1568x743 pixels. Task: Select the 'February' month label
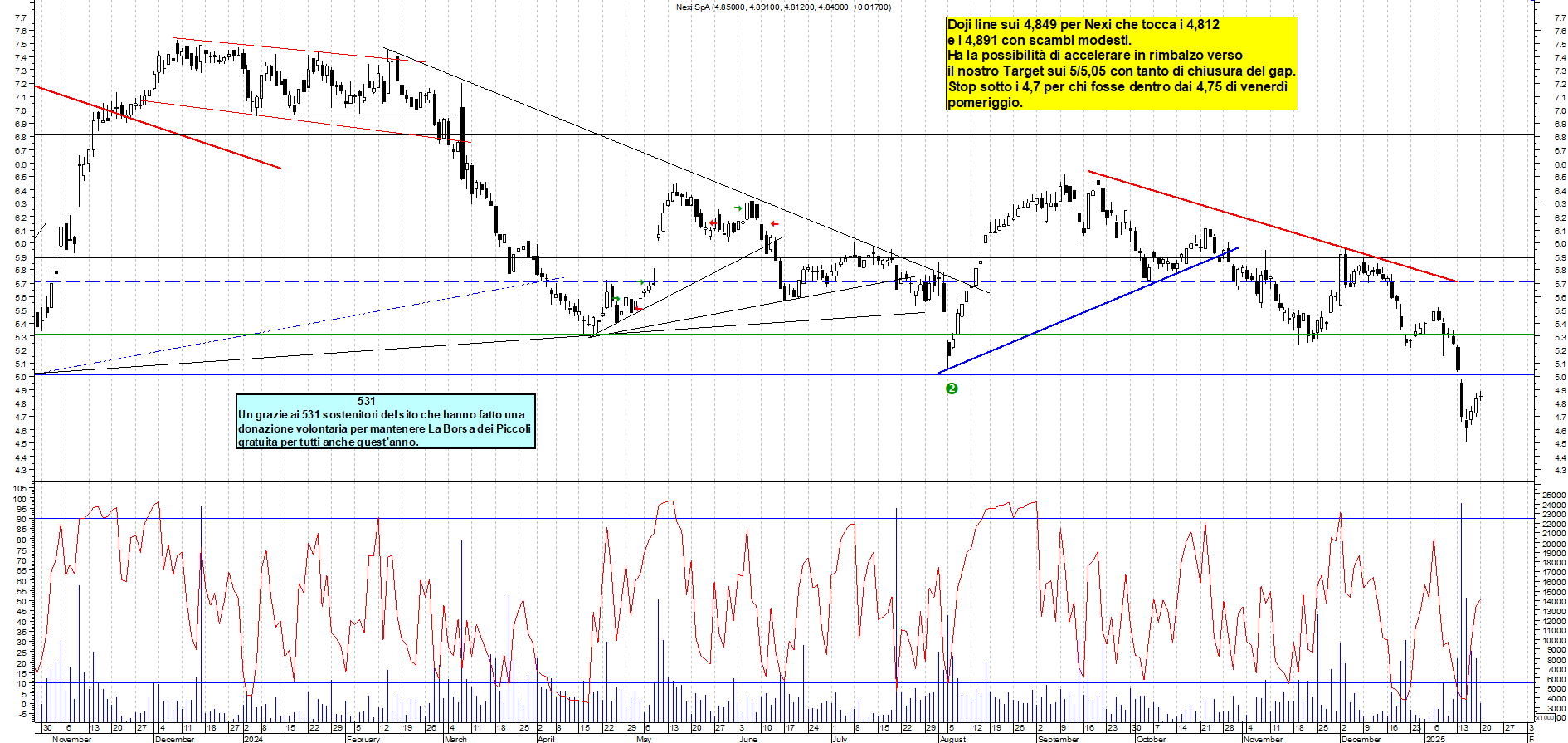[363, 739]
